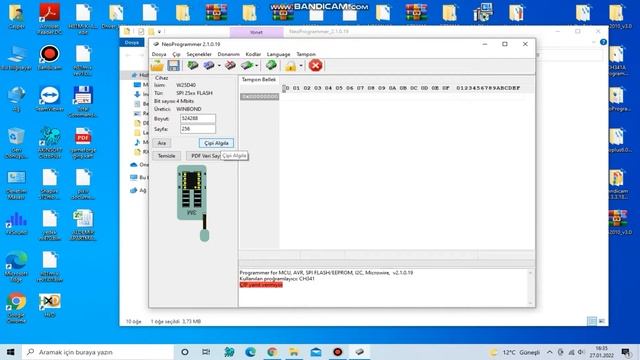Click the verify chip toolbar icon

[x=247, y=65]
